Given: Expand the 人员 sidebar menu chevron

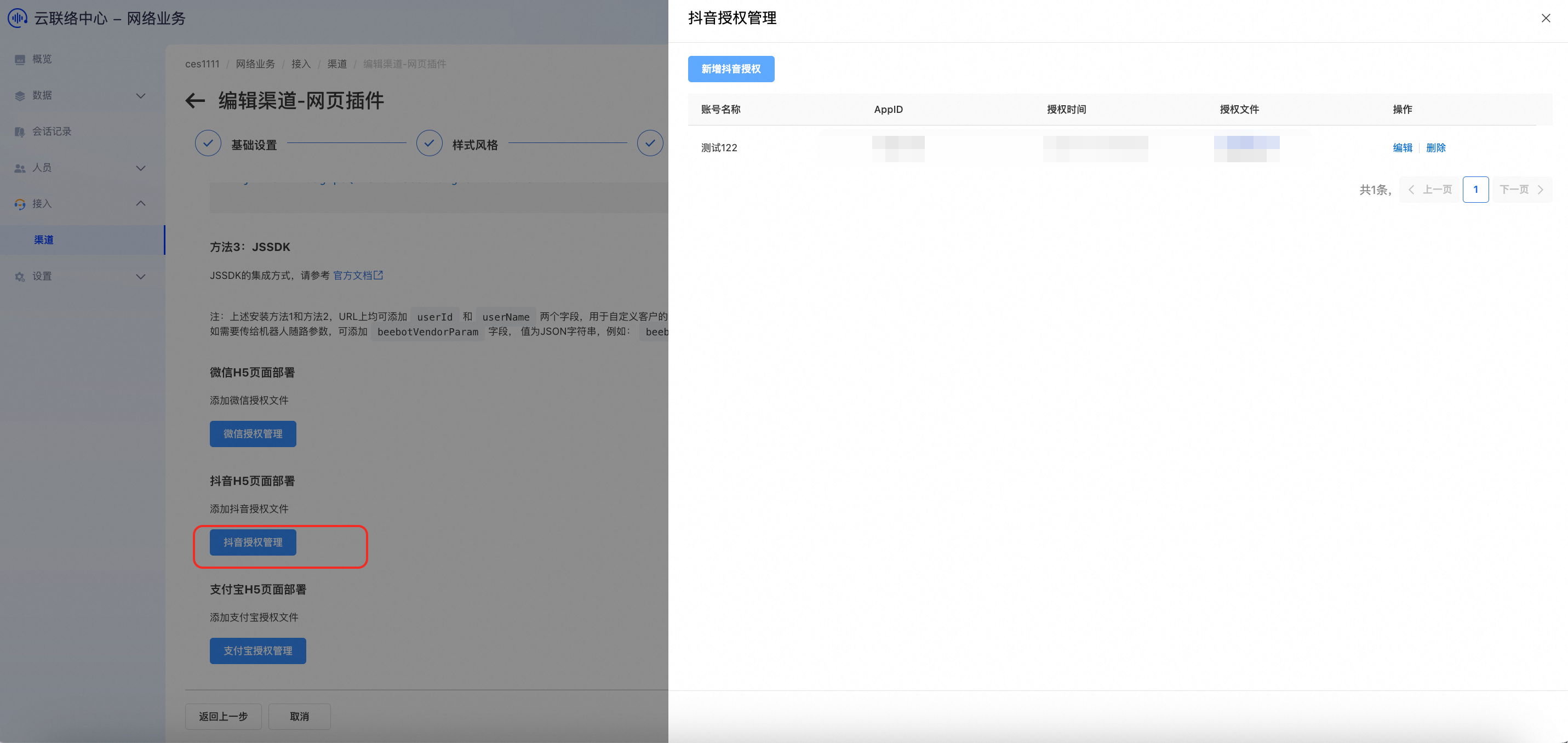Looking at the screenshot, I should point(141,168).
